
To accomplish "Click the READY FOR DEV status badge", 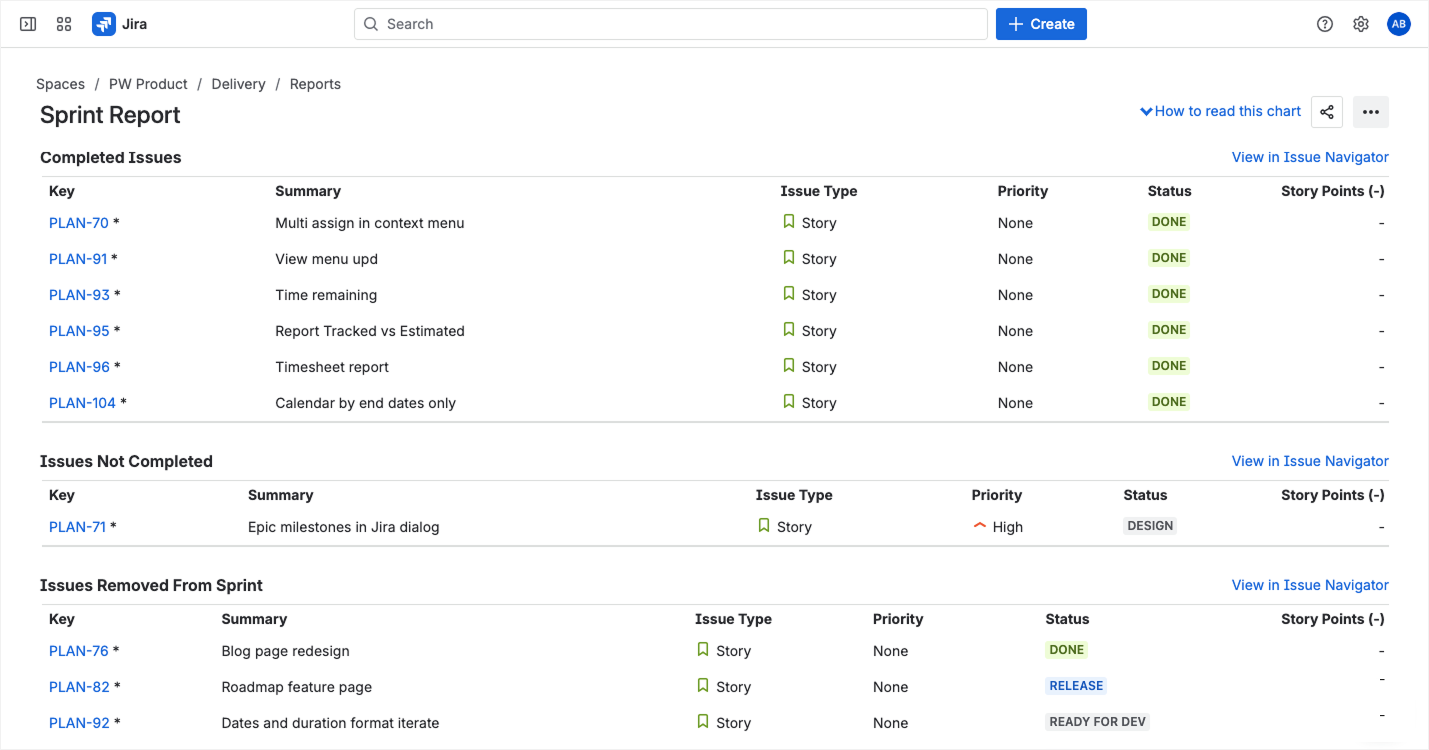I will (x=1098, y=722).
